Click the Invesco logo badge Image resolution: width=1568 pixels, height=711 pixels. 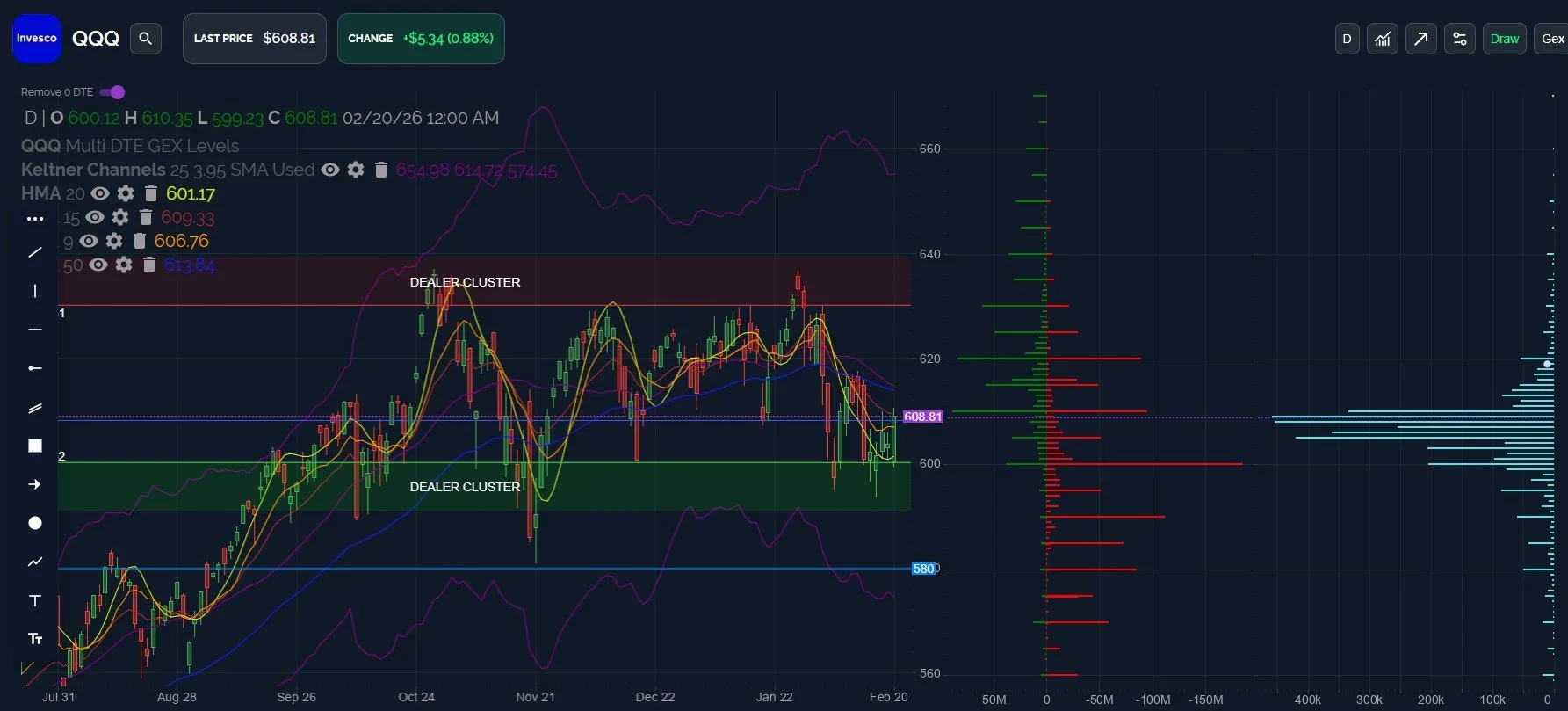(37, 39)
